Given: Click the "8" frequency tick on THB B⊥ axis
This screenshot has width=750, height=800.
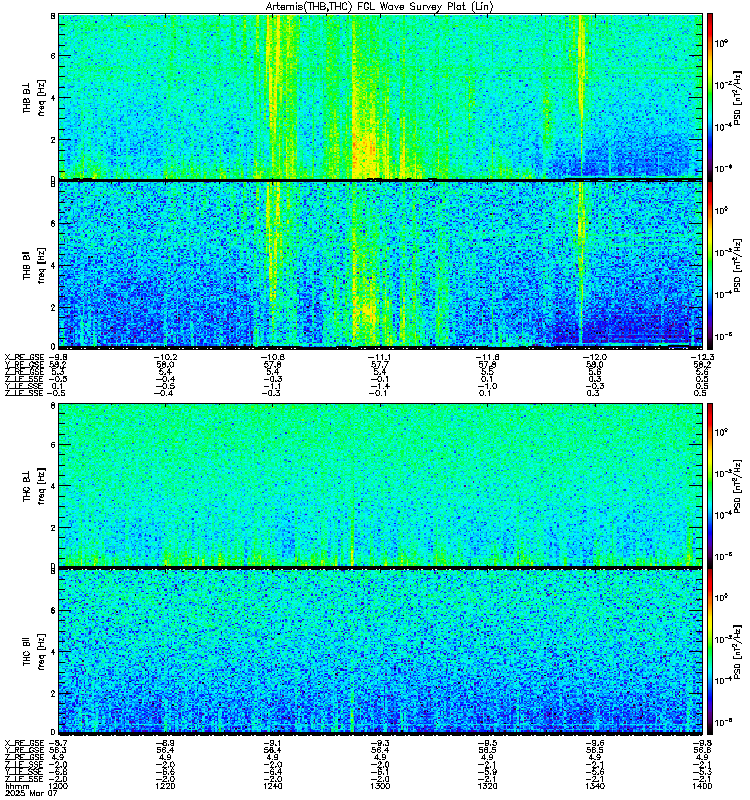Looking at the screenshot, I should click(53, 16).
